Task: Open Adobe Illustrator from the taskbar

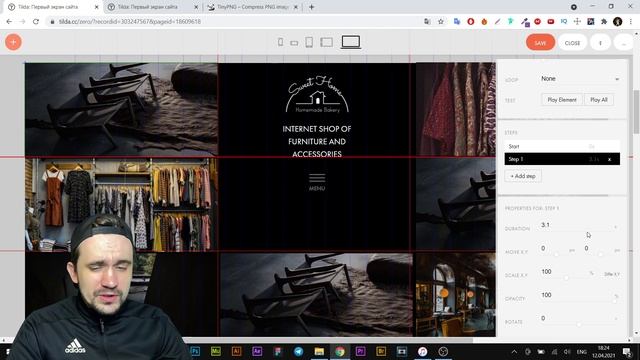Action: pyautogui.click(x=236, y=351)
